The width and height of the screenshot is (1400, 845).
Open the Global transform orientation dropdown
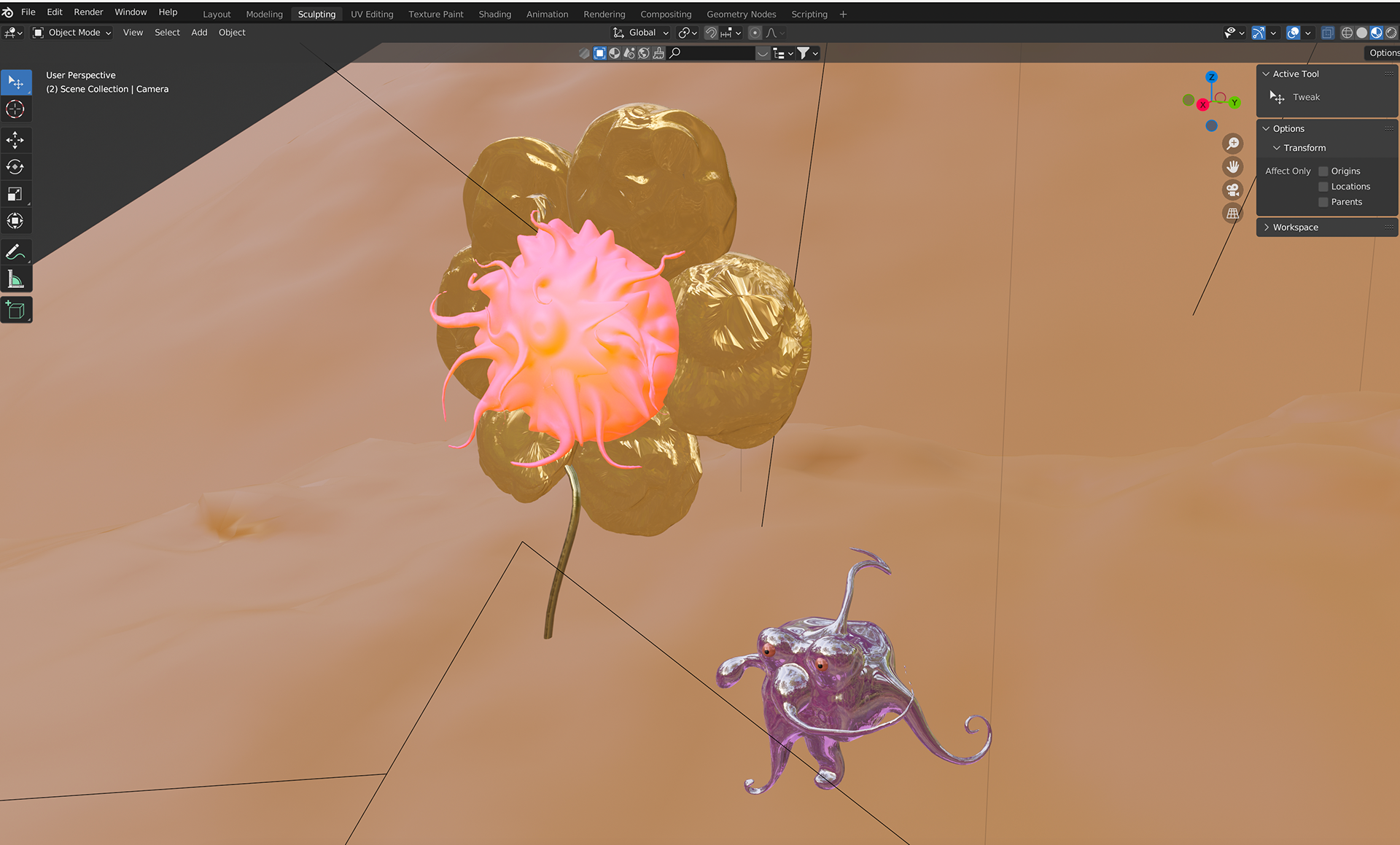click(x=641, y=33)
